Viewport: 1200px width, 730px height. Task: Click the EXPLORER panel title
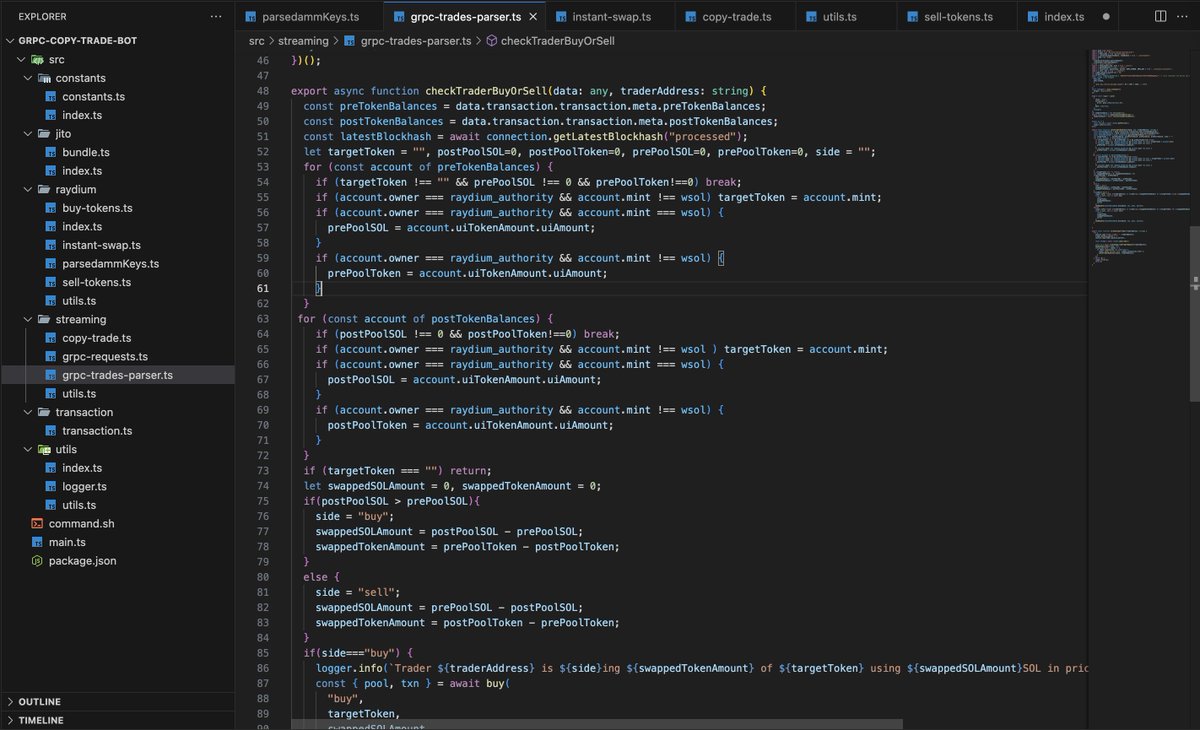[x=42, y=17]
